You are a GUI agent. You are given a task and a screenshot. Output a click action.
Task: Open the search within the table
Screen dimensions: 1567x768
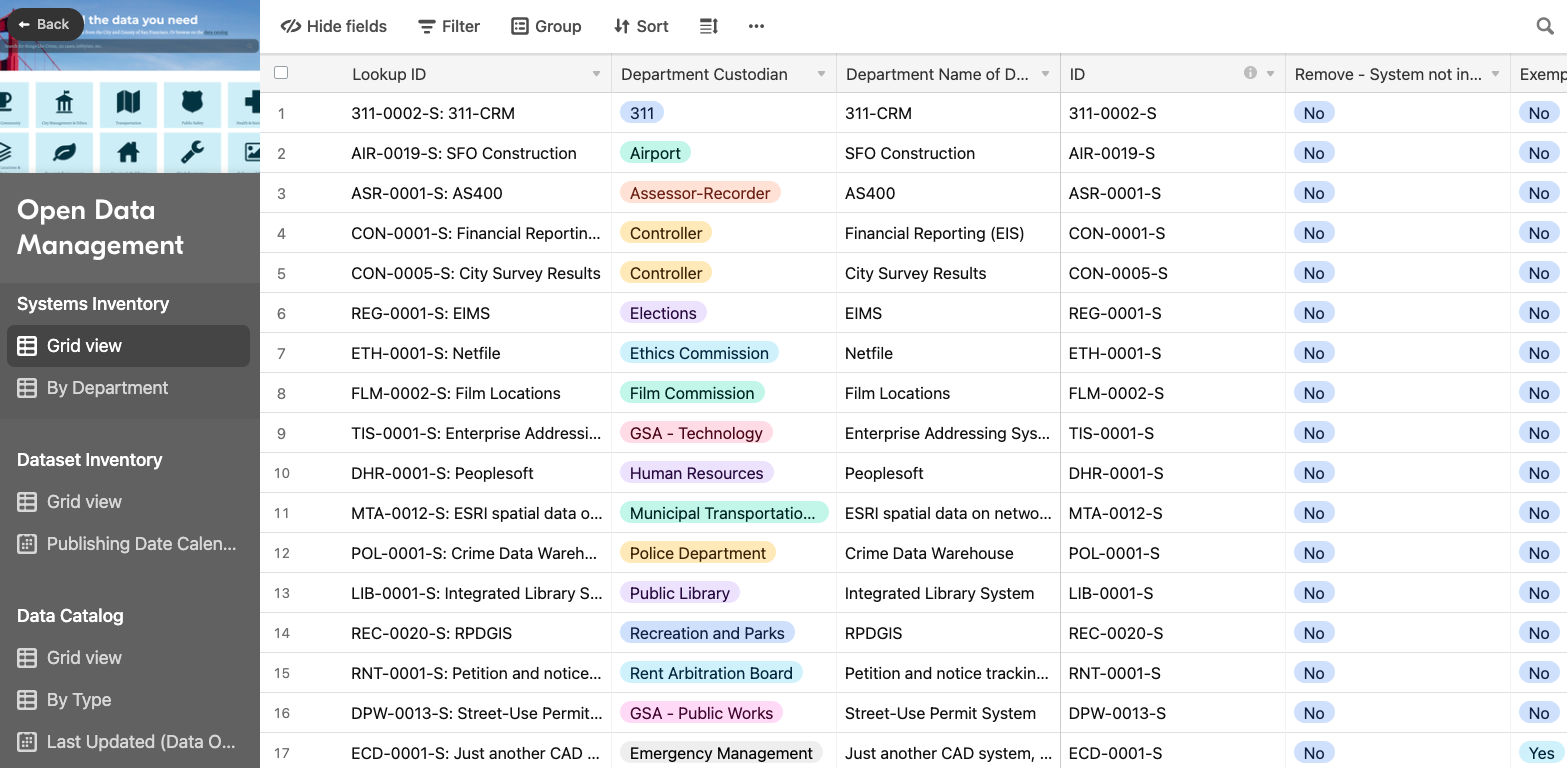tap(1545, 26)
